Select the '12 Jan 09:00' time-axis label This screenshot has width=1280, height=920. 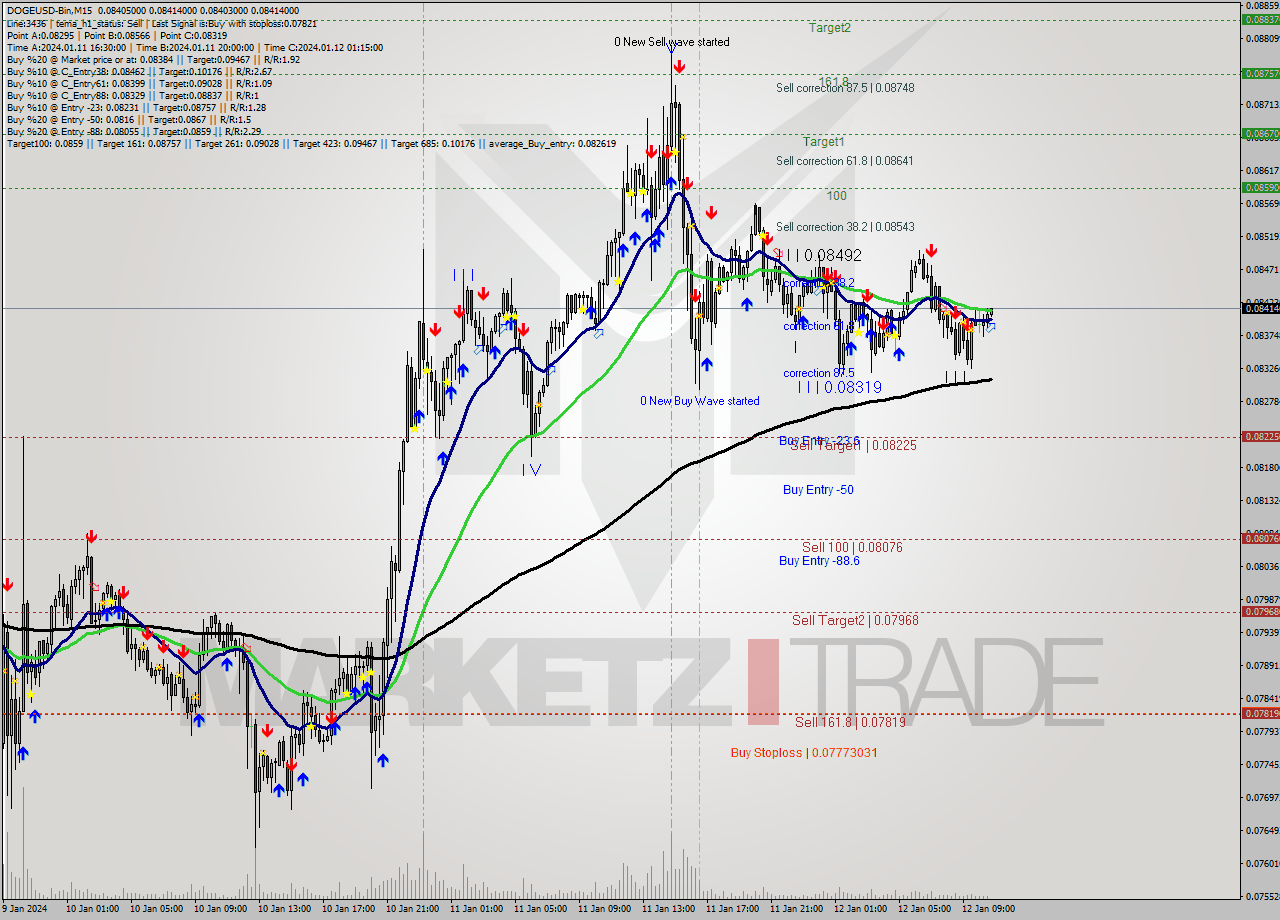(x=988, y=909)
